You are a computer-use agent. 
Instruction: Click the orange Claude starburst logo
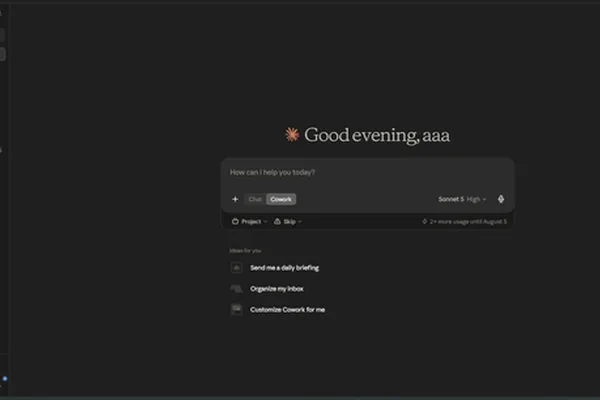(x=292, y=135)
